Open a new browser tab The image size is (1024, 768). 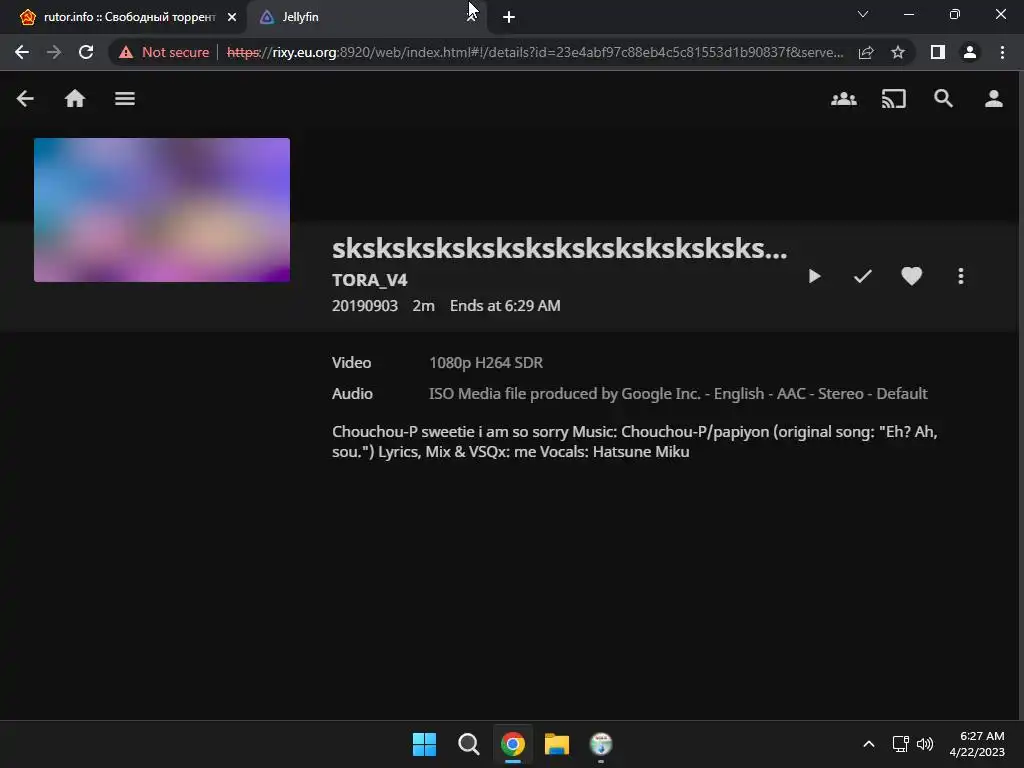509,17
